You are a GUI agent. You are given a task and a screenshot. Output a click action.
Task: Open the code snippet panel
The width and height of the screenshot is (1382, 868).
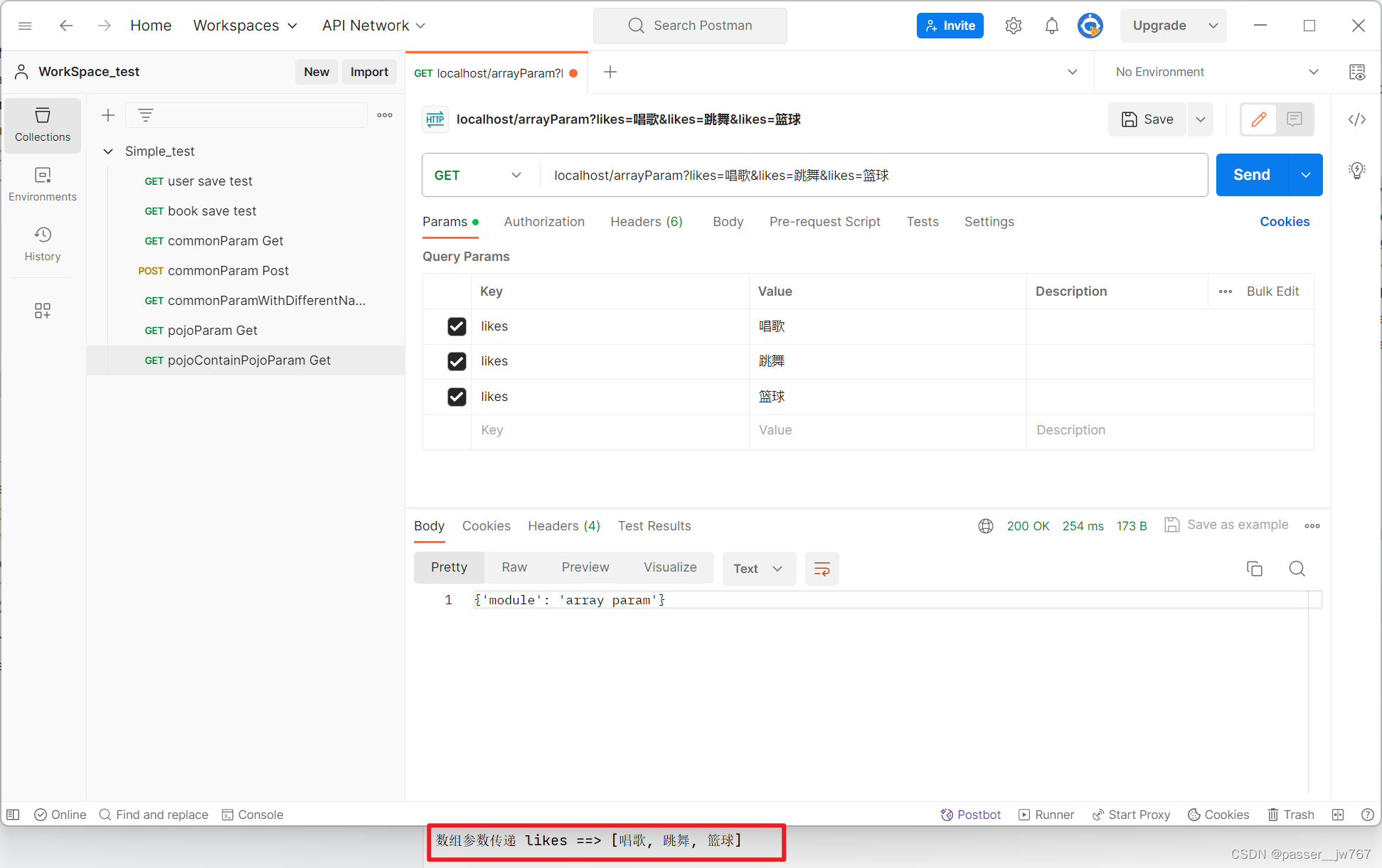point(1357,119)
